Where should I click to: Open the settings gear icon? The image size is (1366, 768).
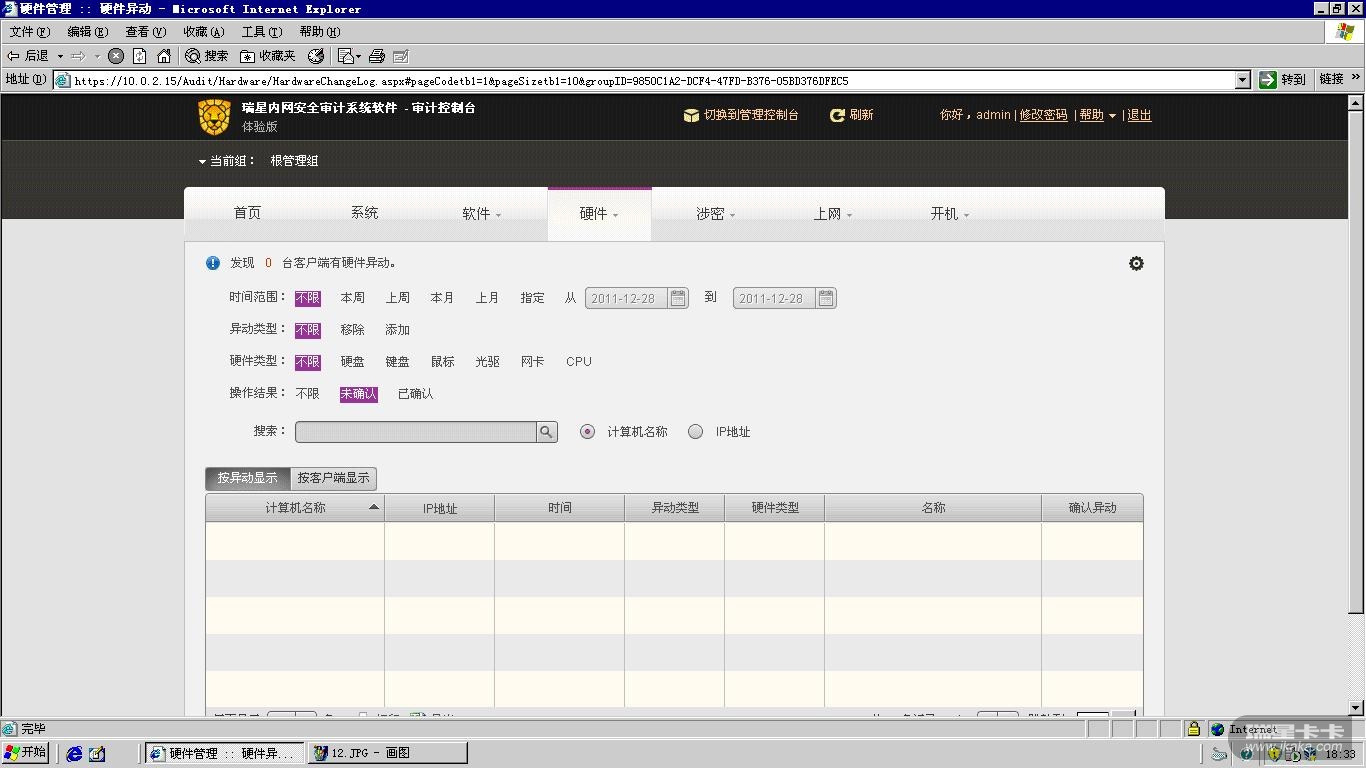click(1136, 264)
